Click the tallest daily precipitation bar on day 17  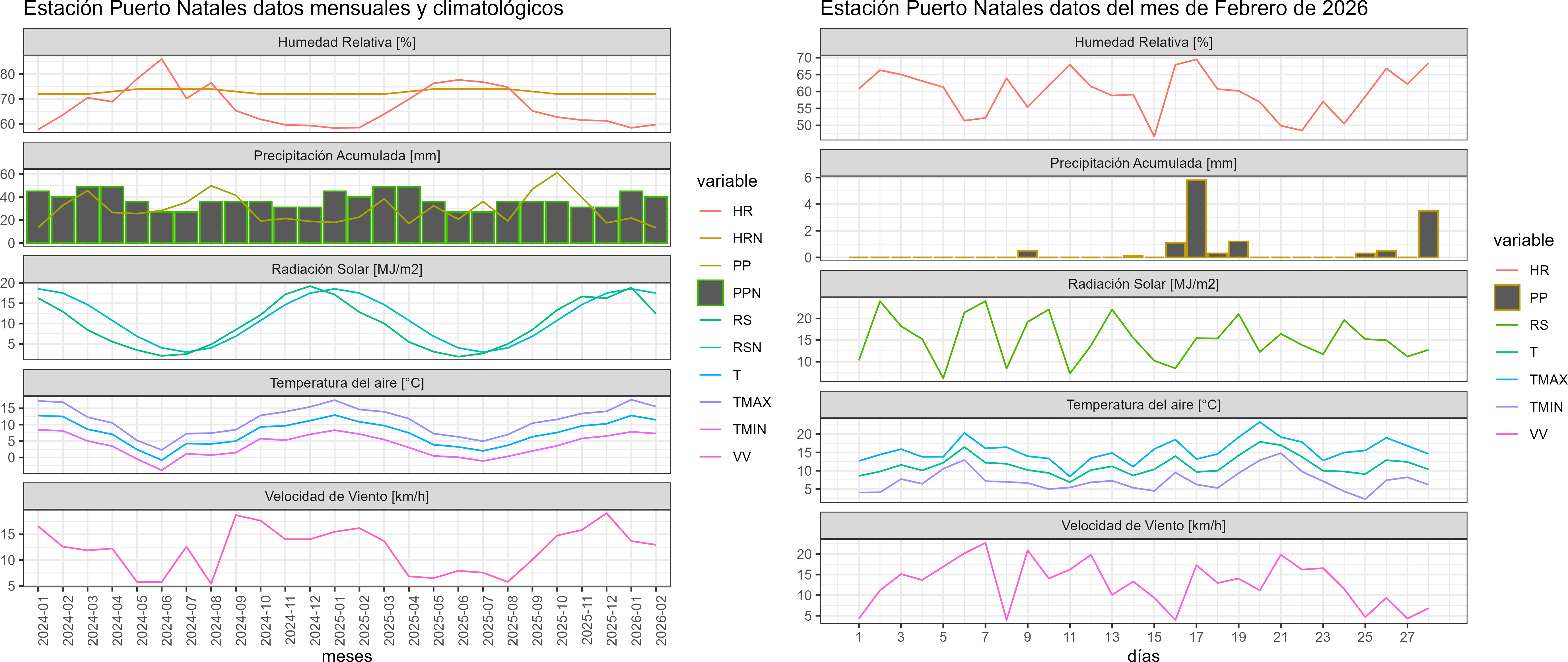pyautogui.click(x=1196, y=219)
